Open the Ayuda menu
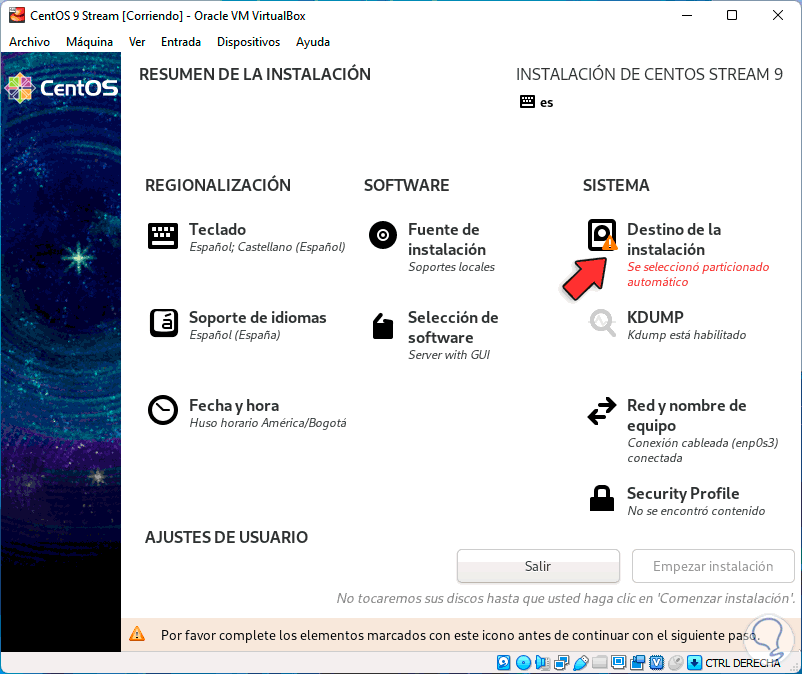The image size is (802, 674). (313, 42)
